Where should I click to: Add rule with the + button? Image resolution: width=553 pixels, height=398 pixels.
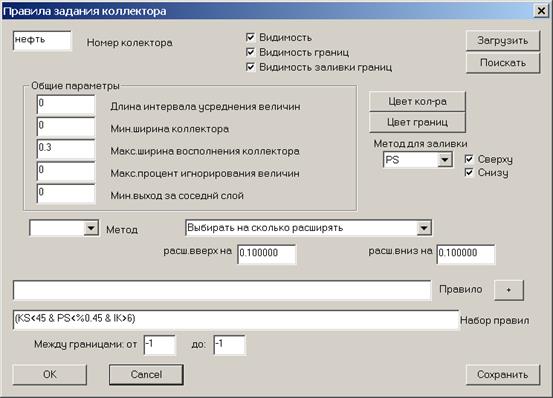click(509, 290)
